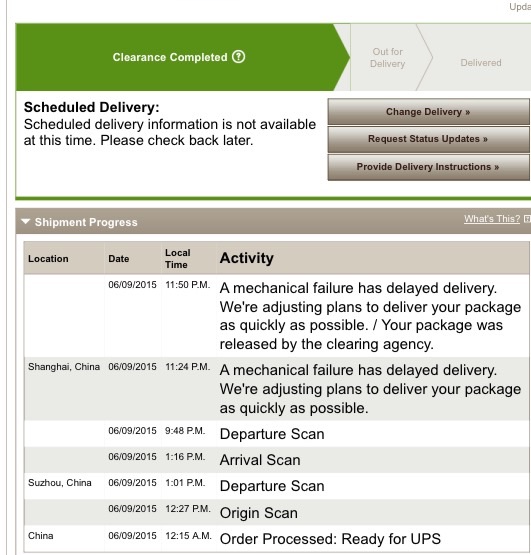Viewport: 531px width, 555px height.
Task: Click Order Processed: Ready for UPS row
Action: point(276,539)
